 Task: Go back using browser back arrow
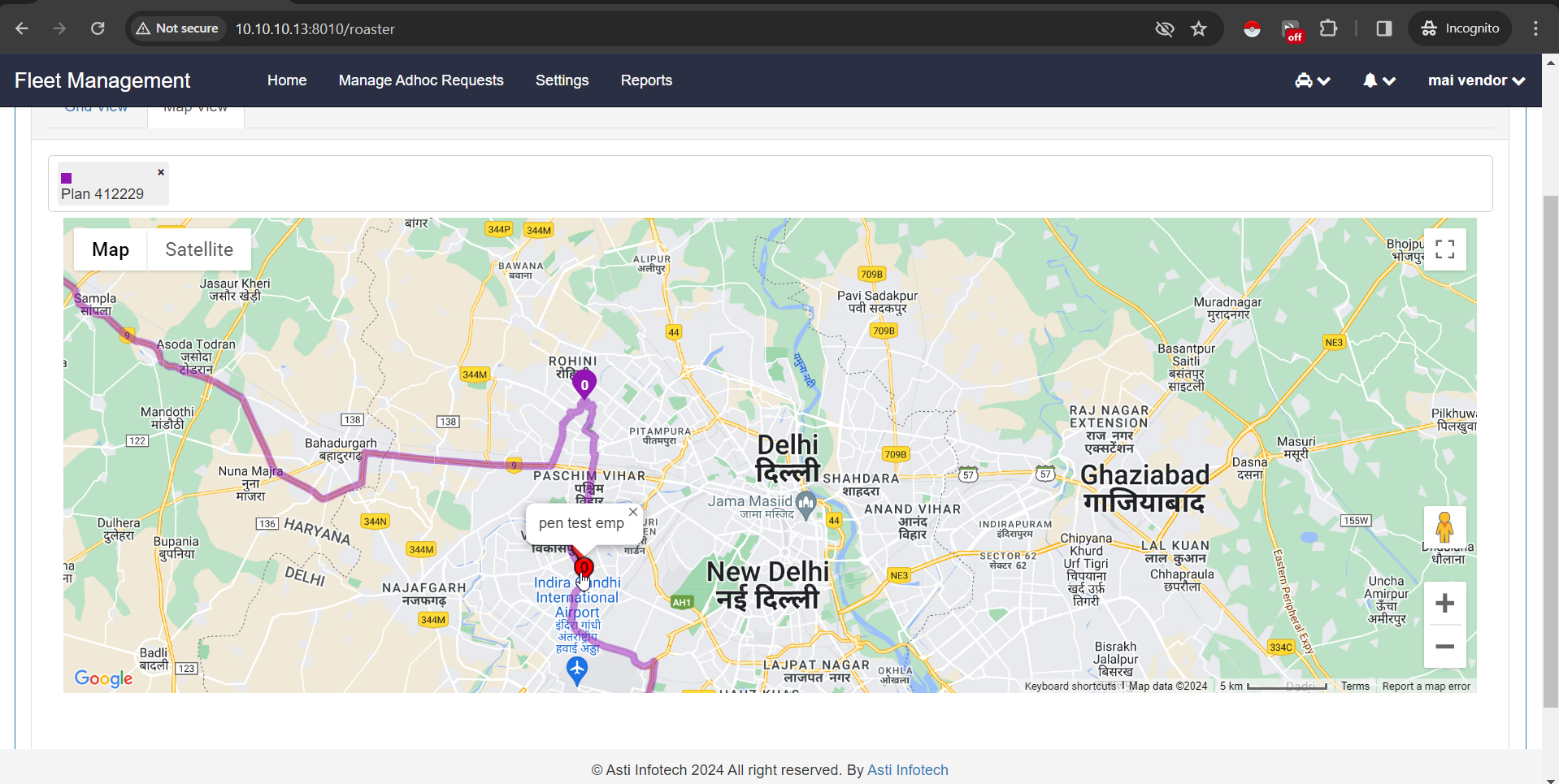(22, 28)
